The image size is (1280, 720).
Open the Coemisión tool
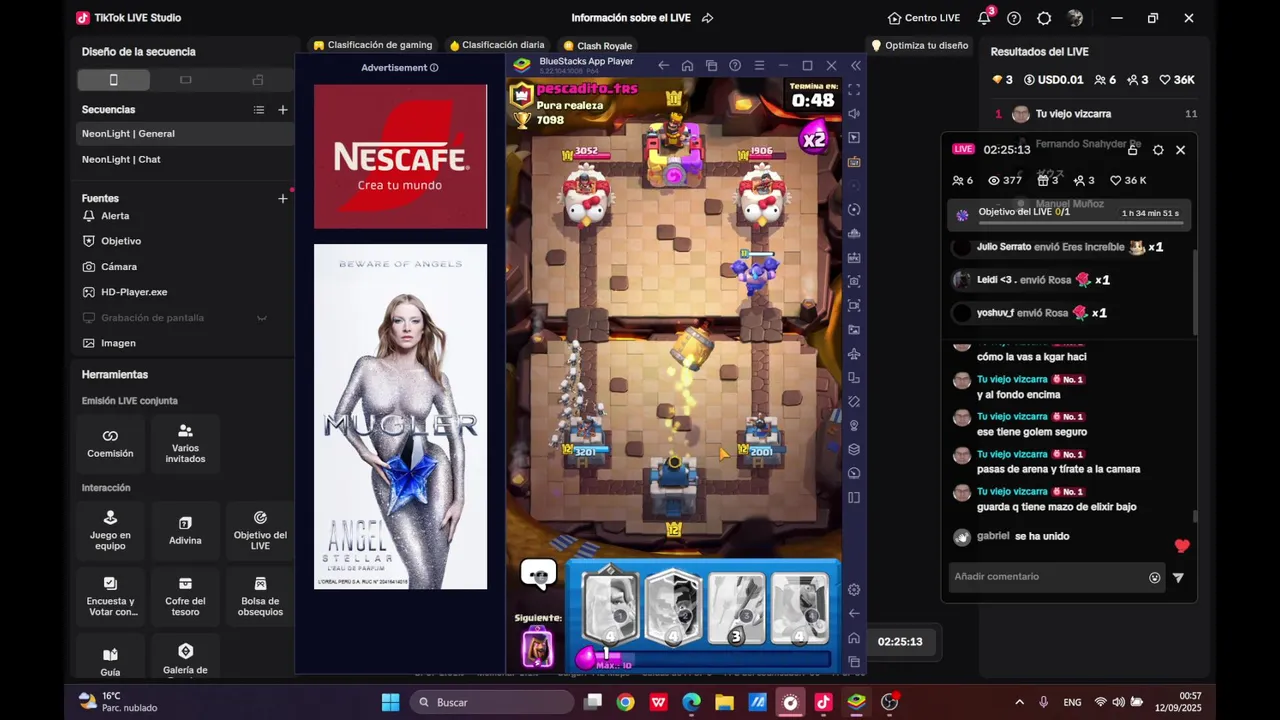[x=110, y=444]
